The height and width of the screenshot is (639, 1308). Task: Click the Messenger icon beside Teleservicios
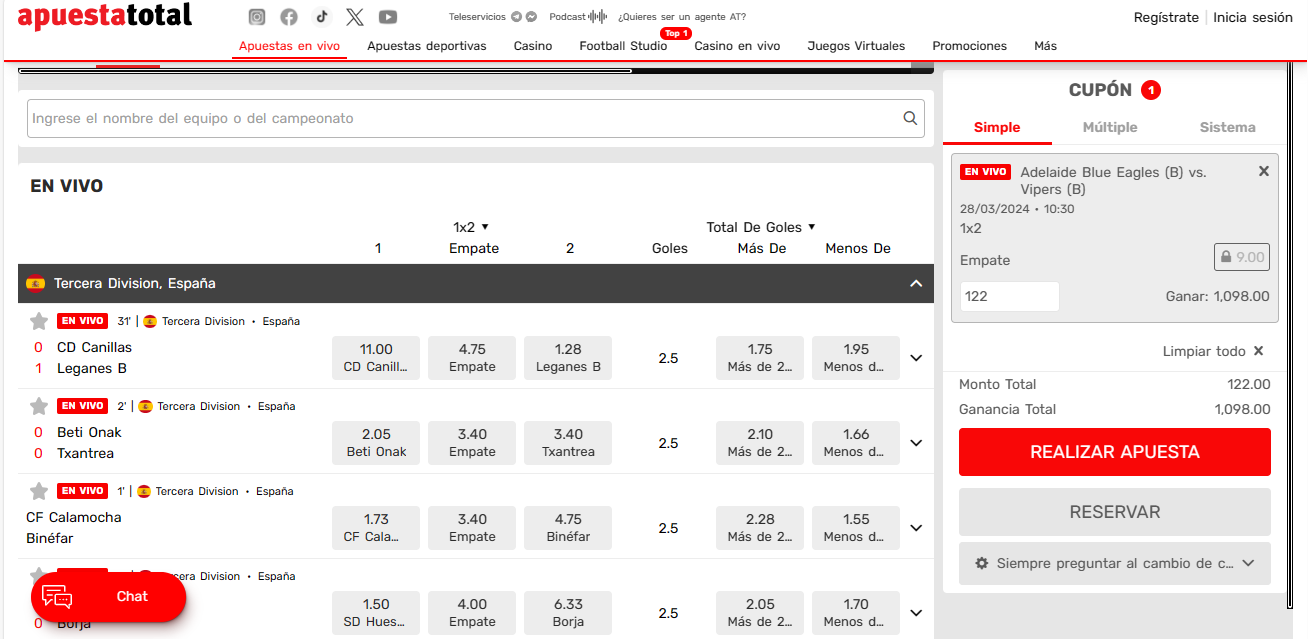tap(531, 17)
